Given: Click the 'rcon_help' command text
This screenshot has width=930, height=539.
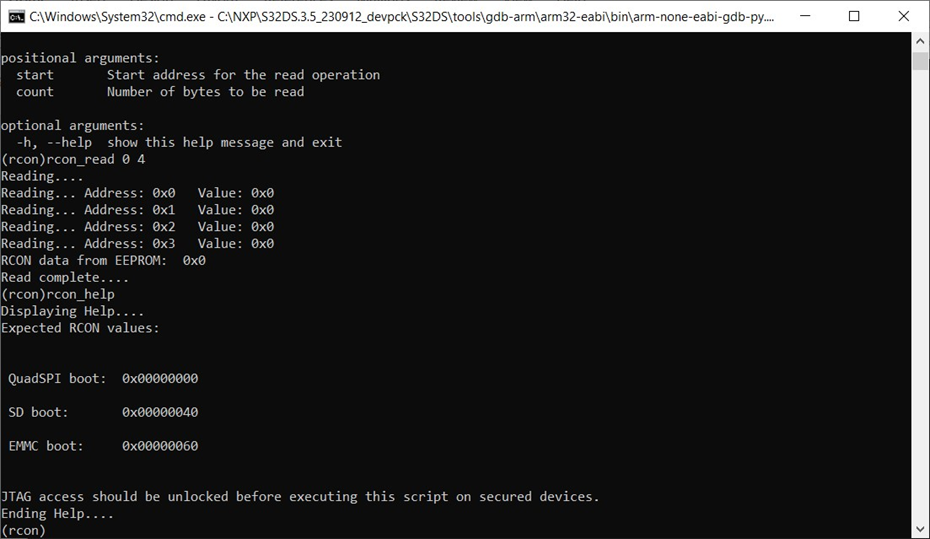Looking at the screenshot, I should tap(80, 294).
